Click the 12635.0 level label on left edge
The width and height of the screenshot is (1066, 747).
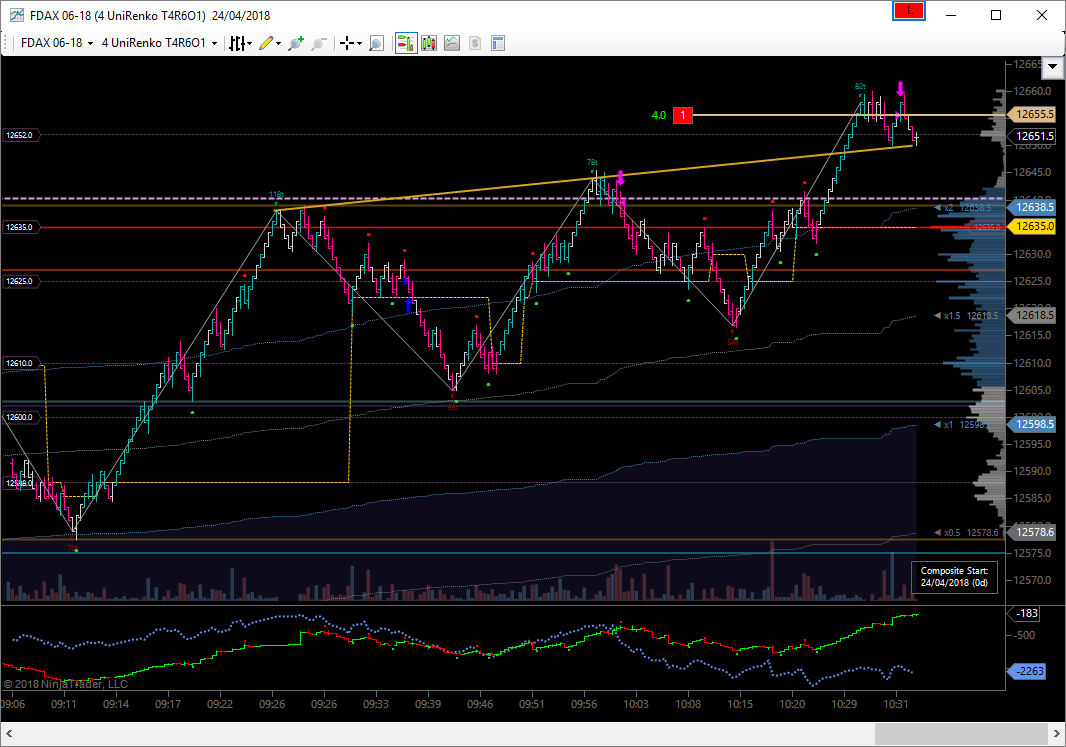(20, 227)
